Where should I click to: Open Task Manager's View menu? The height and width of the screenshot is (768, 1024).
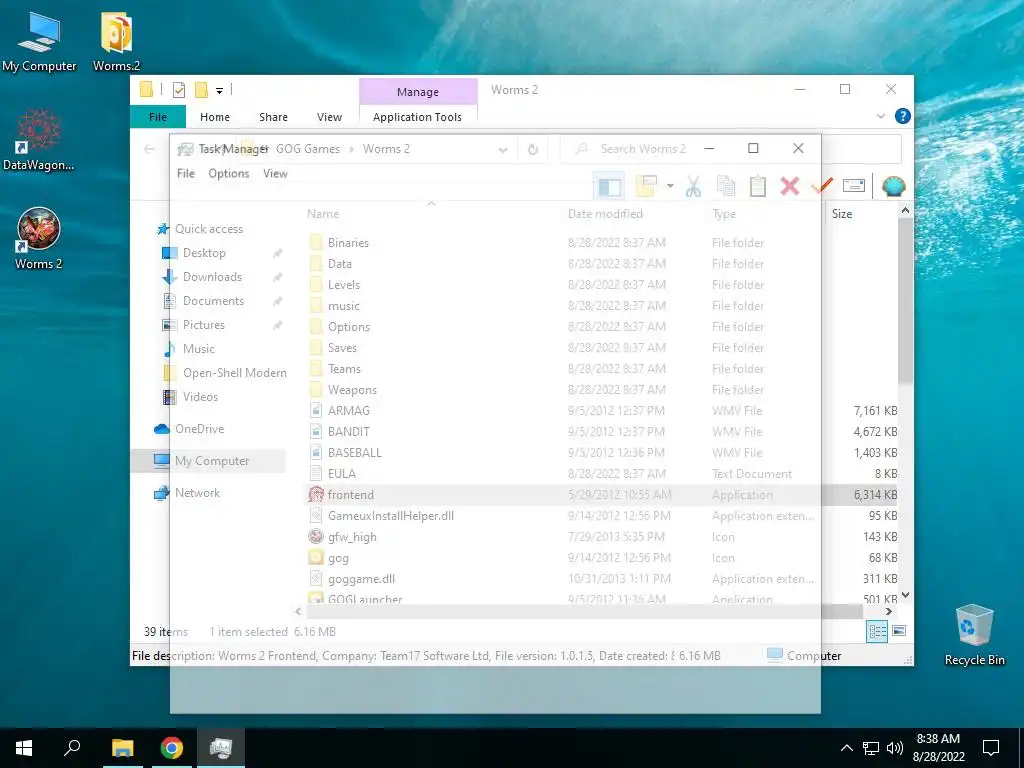pyautogui.click(x=275, y=173)
